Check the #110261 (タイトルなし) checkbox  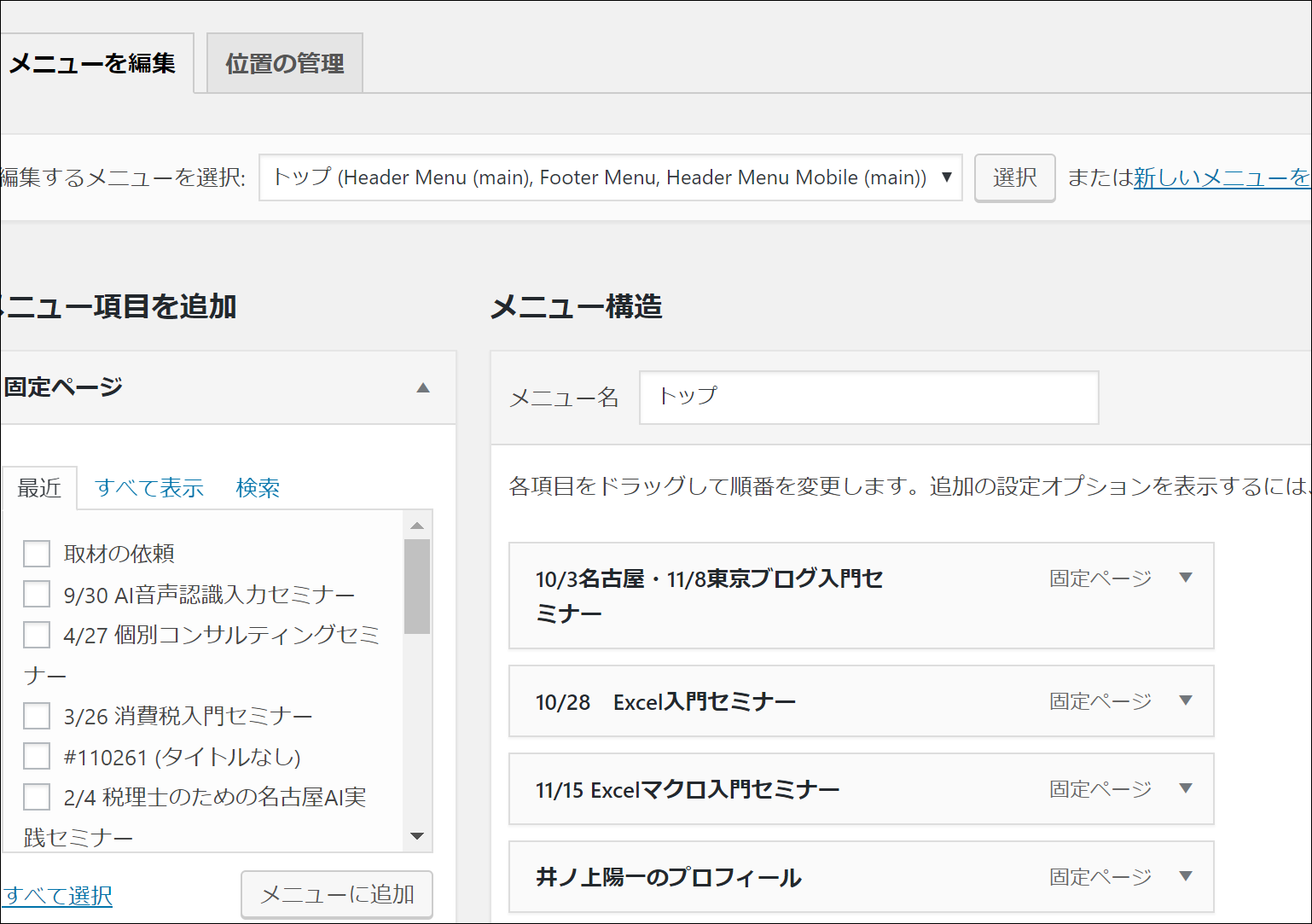(37, 756)
